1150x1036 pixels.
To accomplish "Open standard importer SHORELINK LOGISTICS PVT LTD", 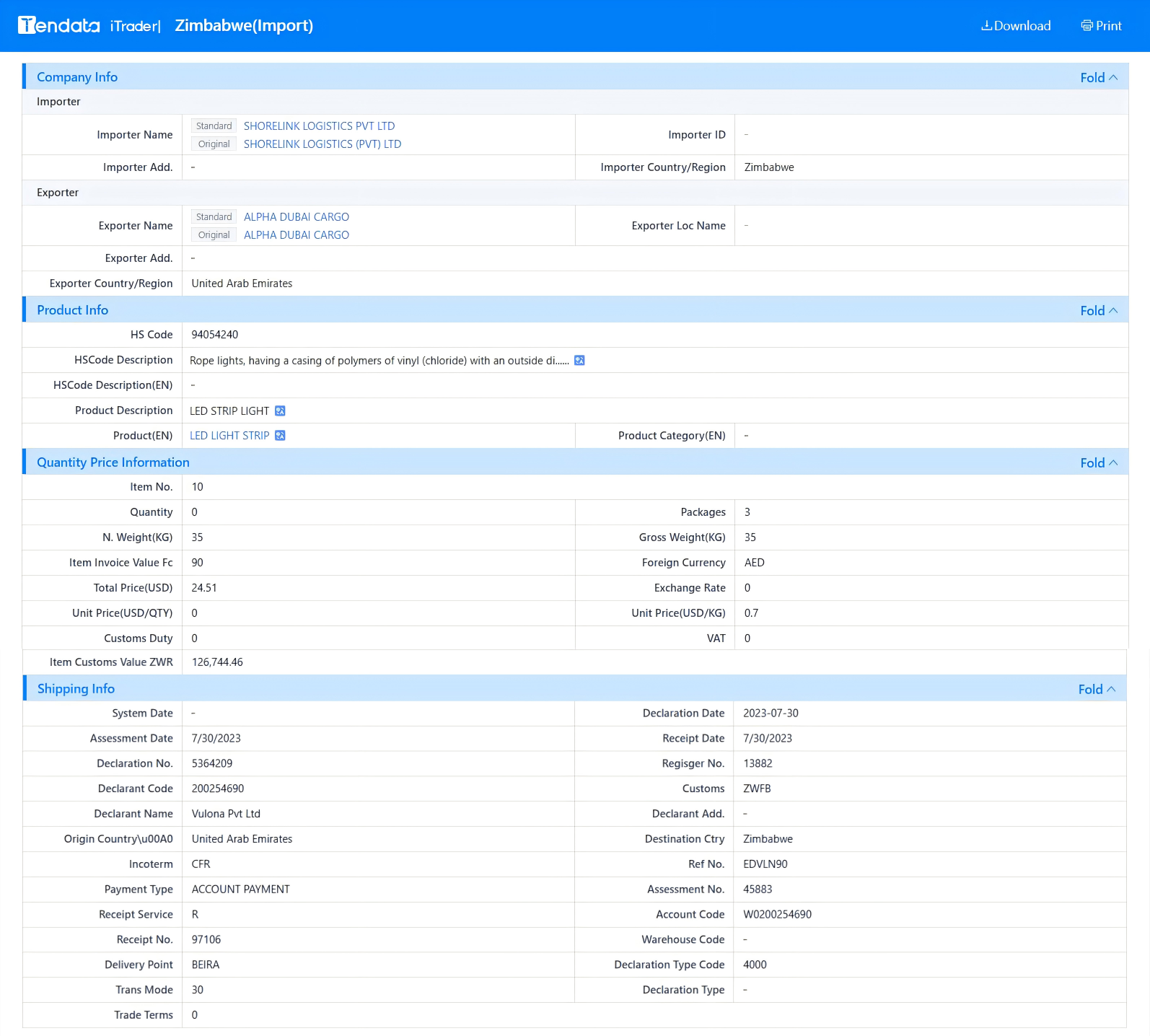I will (x=319, y=126).
